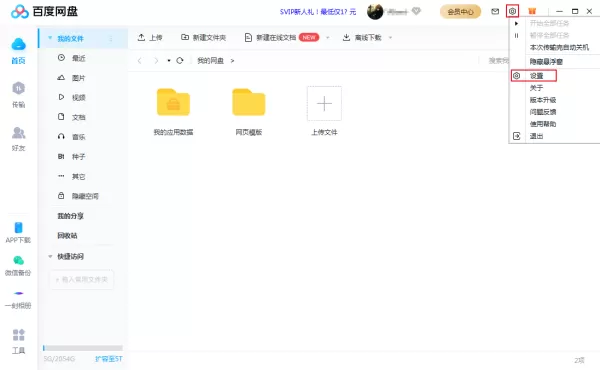Expand the 快捷访问 quick access section

pos(50,256)
